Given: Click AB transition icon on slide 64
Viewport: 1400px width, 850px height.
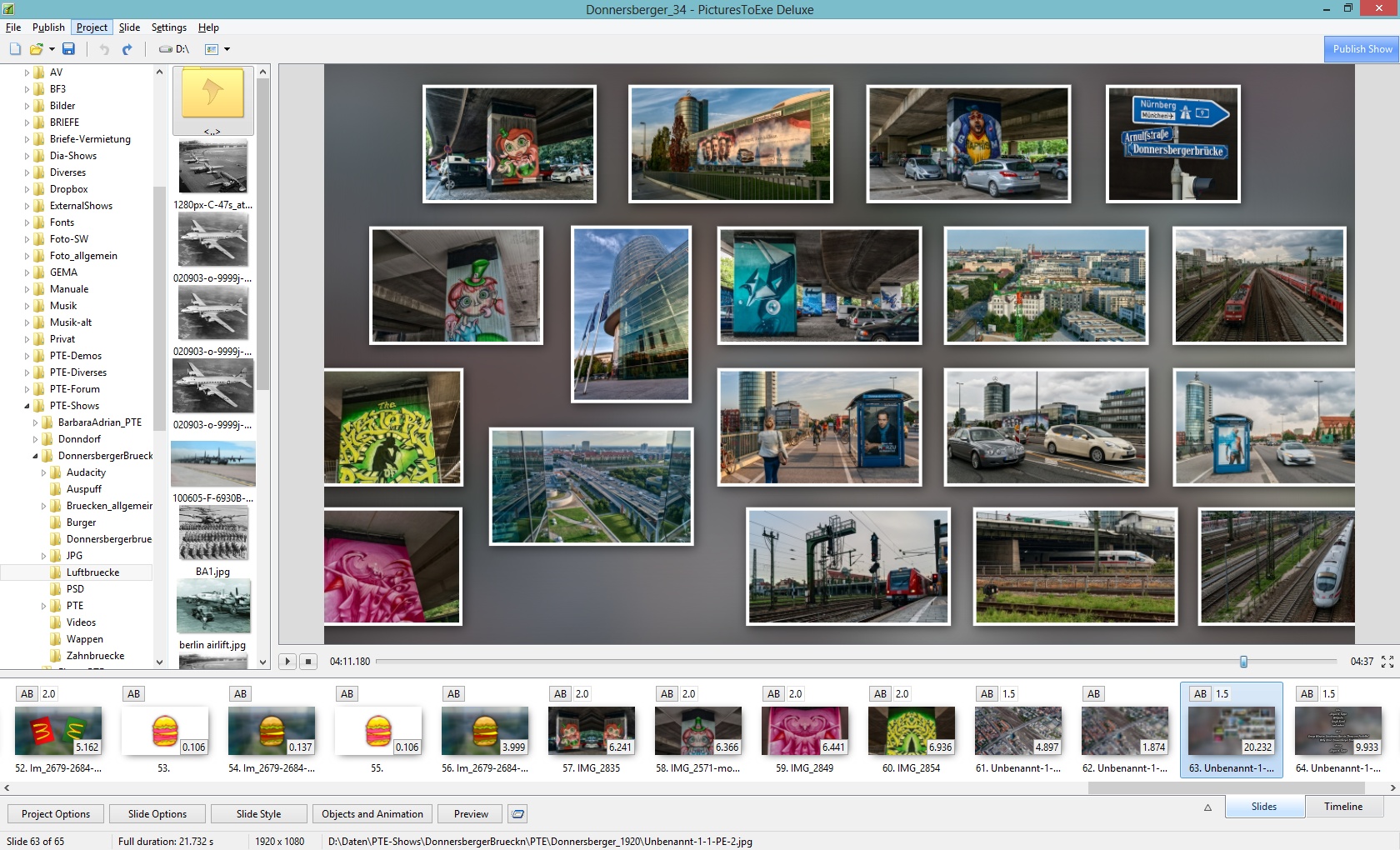Looking at the screenshot, I should click(1307, 693).
